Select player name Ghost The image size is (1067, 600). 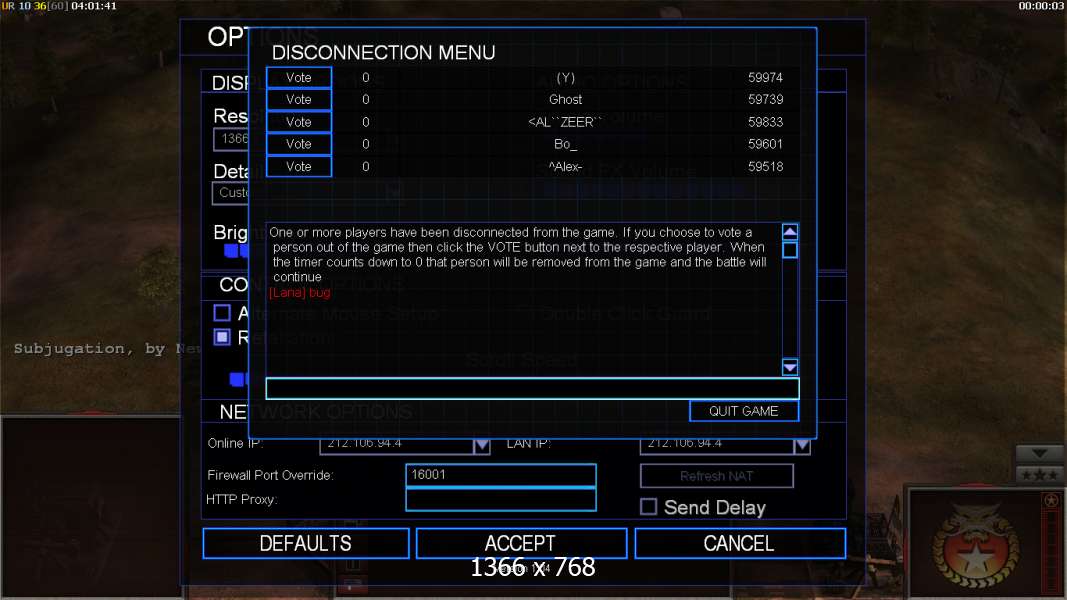pyautogui.click(x=565, y=99)
